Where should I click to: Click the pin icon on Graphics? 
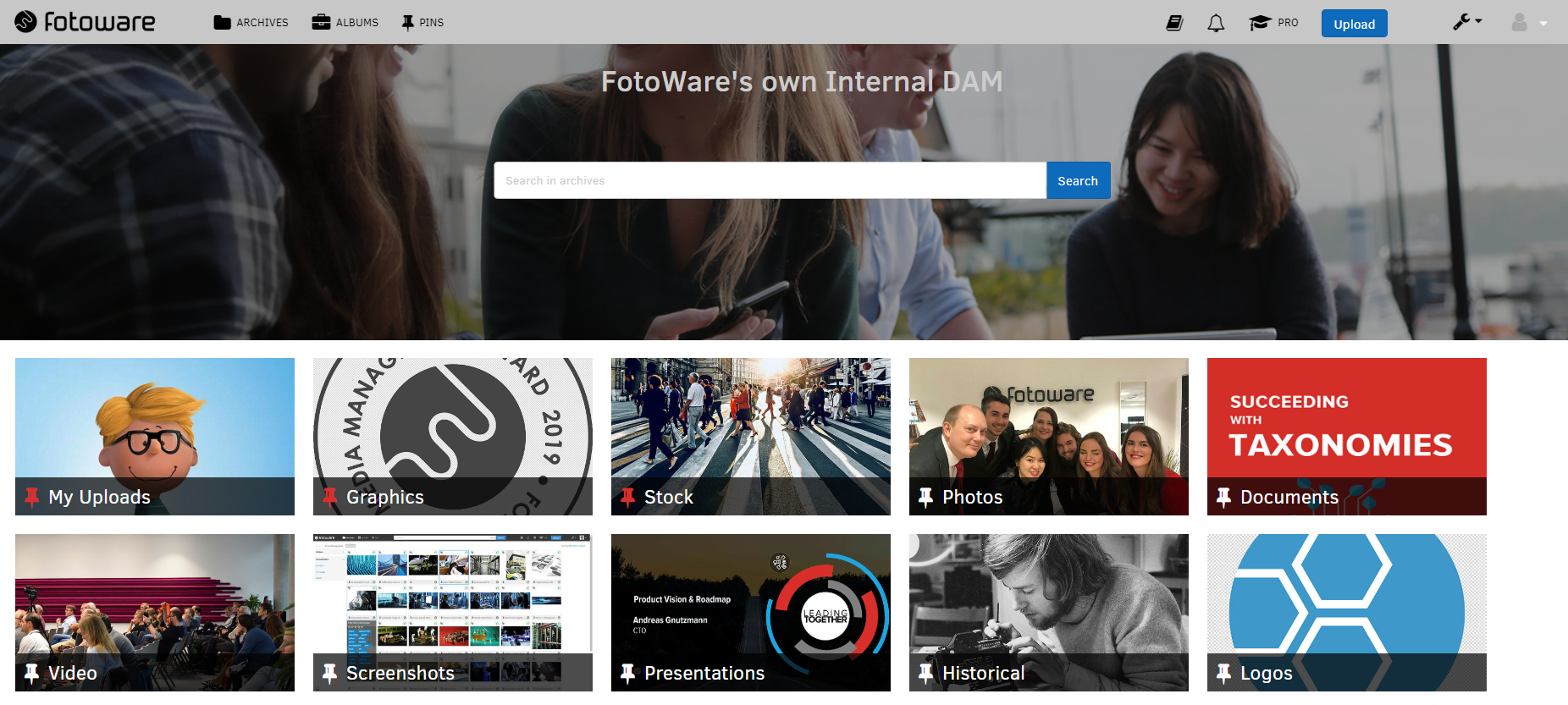[330, 498]
